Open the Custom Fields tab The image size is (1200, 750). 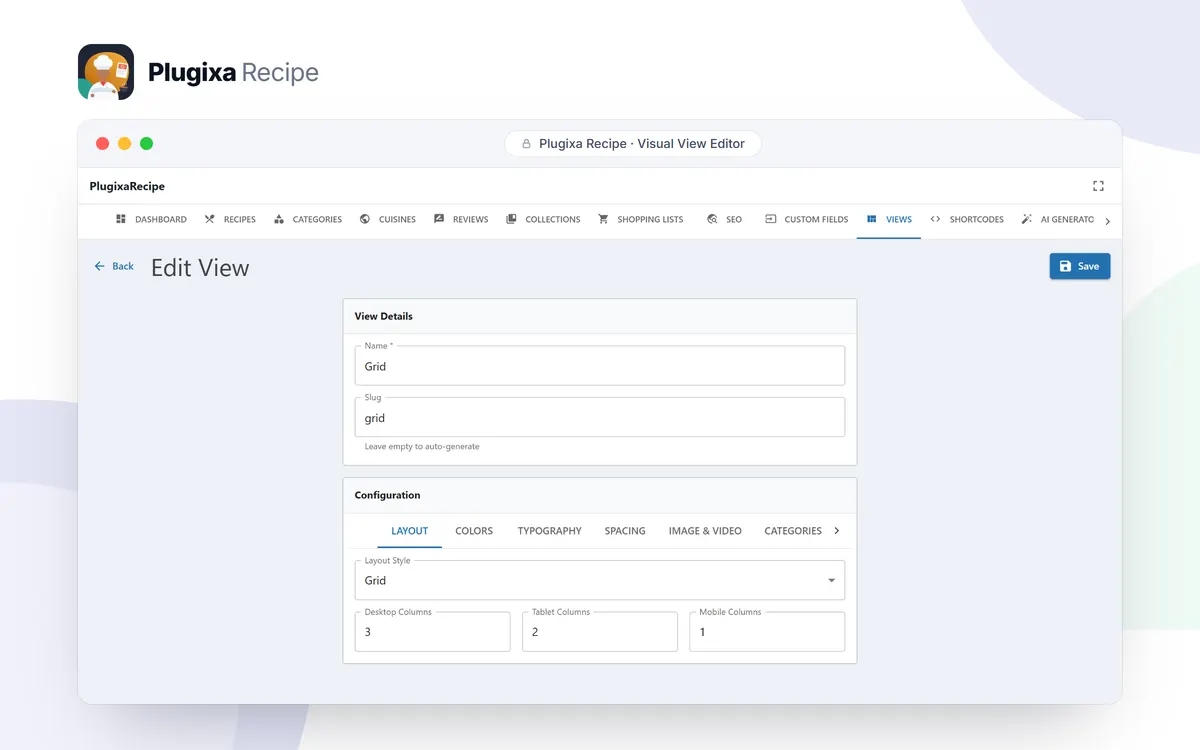coord(806,219)
